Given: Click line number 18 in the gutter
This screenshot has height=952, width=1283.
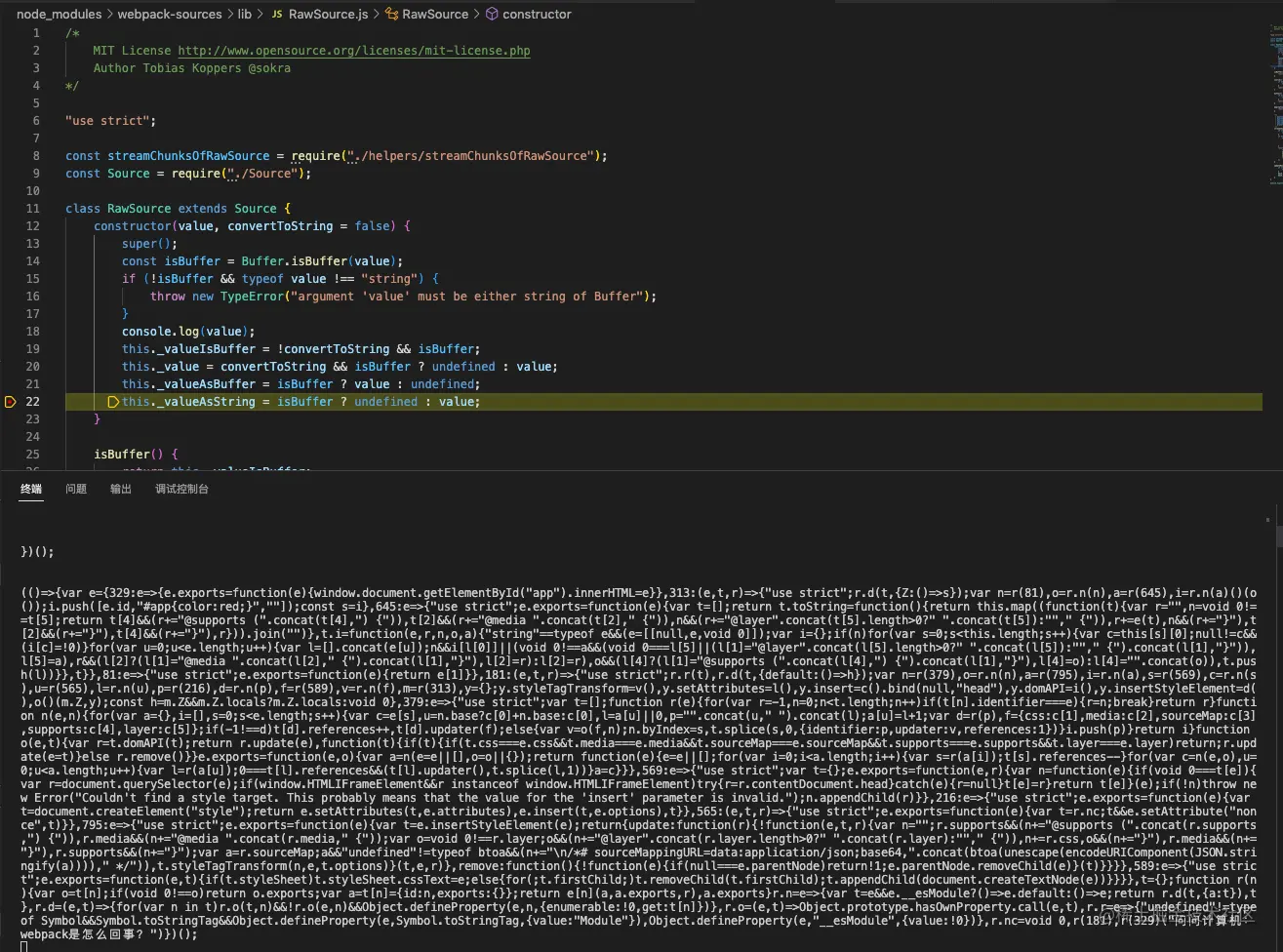Looking at the screenshot, I should point(33,332).
